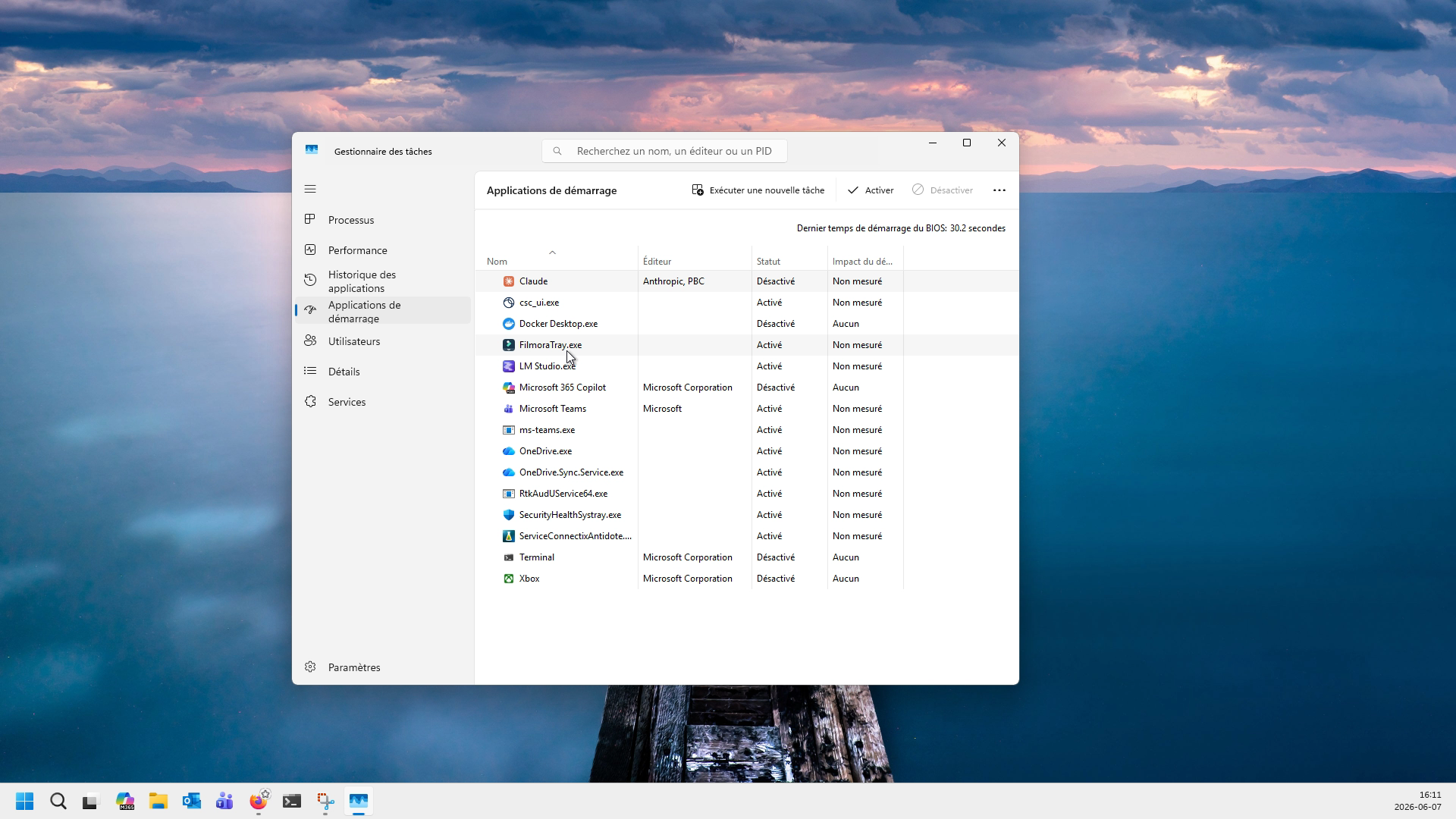The image size is (1456, 819).
Task: Switch to the Performance tab
Action: point(383,250)
